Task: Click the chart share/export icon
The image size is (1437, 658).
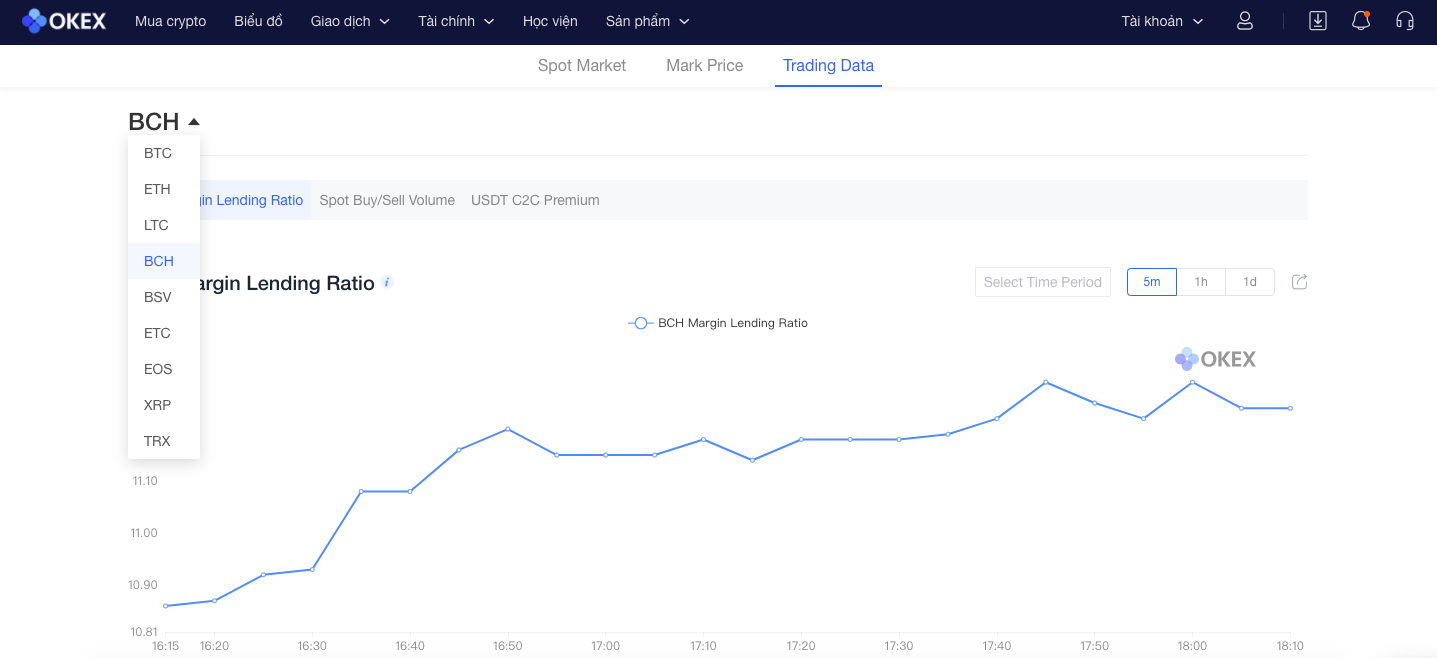Action: coord(1300,282)
